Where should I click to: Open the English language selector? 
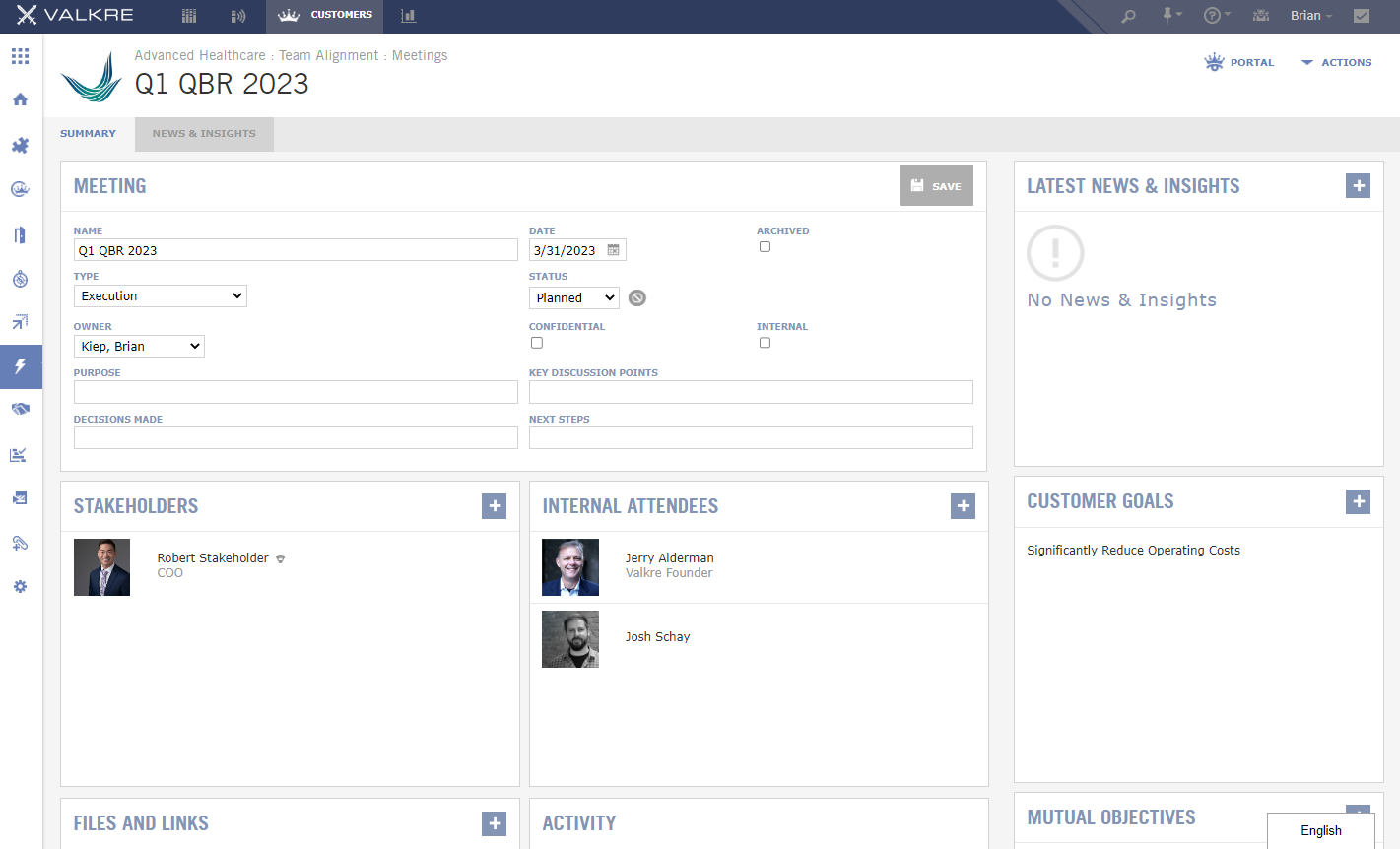[1321, 831]
